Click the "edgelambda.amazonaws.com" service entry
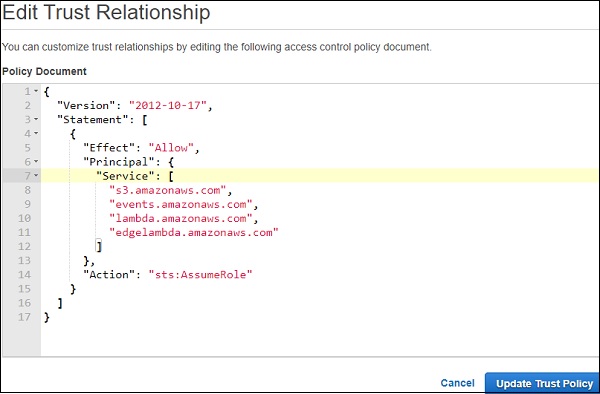Screen dimensions: 600x394 click(194, 233)
